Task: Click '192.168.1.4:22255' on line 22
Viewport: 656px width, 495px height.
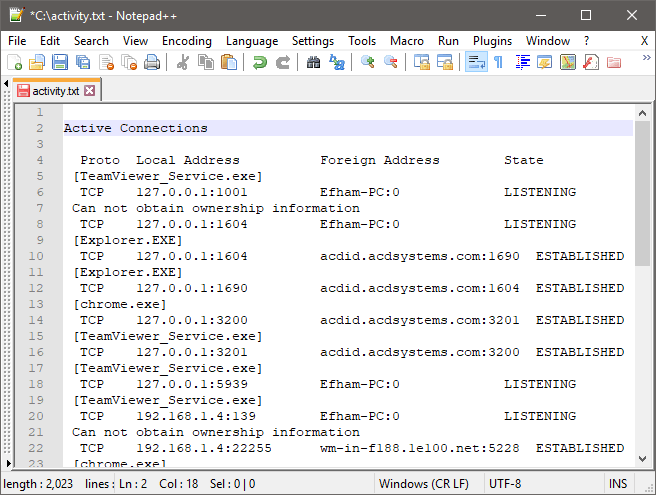Action: pyautogui.click(x=204, y=448)
